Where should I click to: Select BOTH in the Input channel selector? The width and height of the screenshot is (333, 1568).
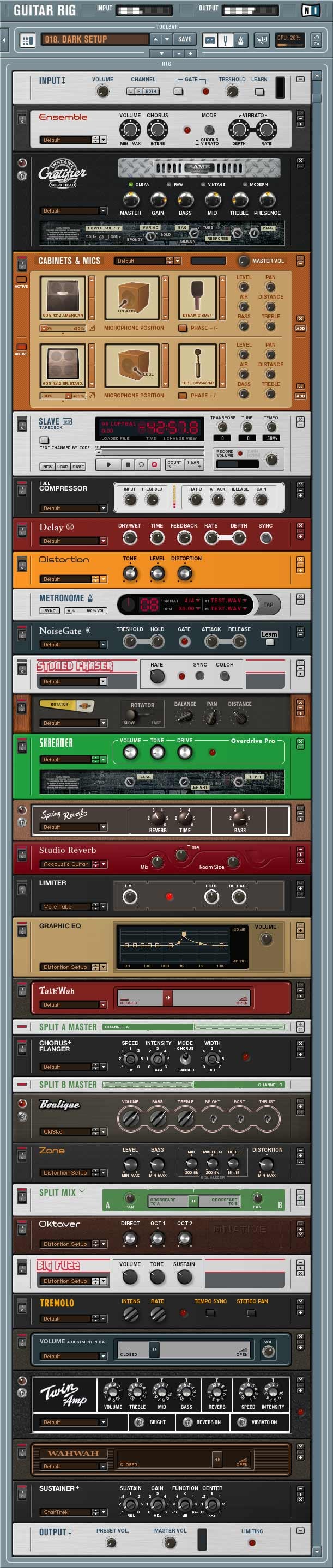click(150, 92)
